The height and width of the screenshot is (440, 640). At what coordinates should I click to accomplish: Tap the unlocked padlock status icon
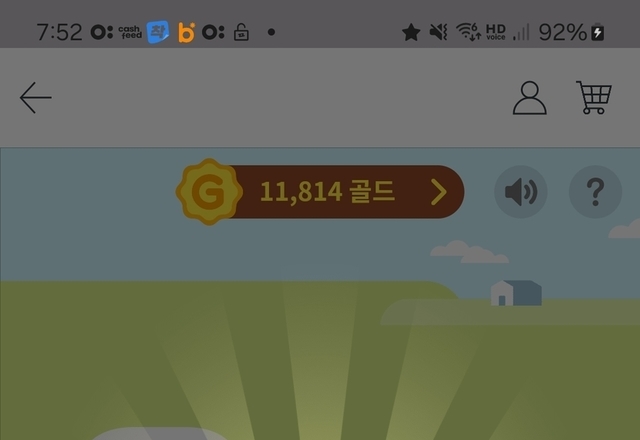[x=241, y=32]
